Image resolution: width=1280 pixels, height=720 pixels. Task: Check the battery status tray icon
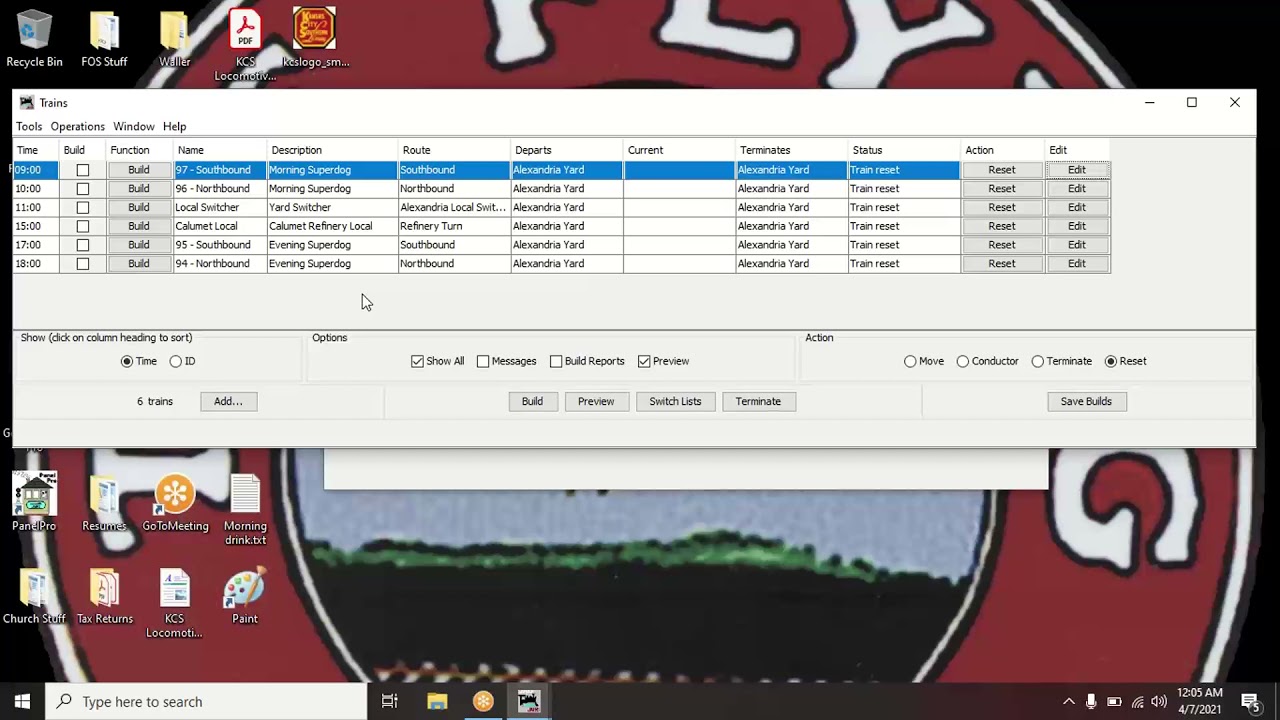pyautogui.click(x=1114, y=702)
